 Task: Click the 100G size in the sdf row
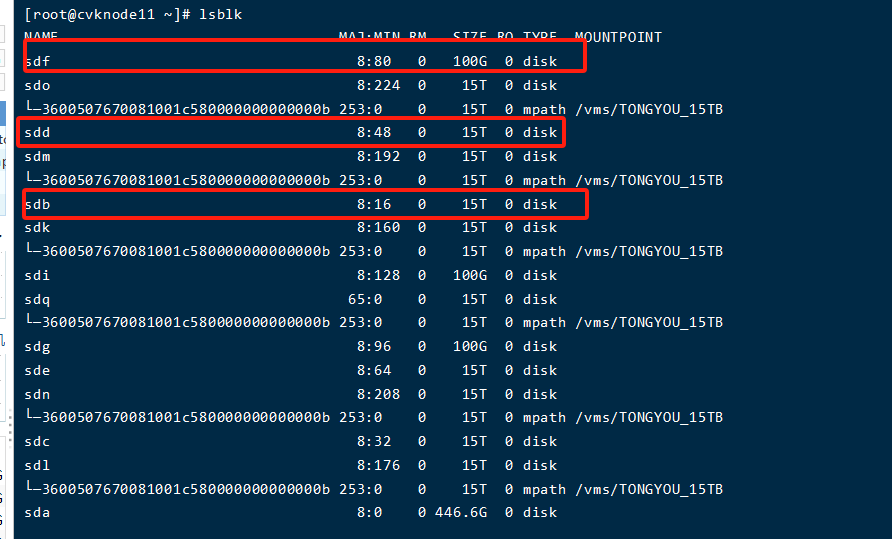click(x=470, y=61)
